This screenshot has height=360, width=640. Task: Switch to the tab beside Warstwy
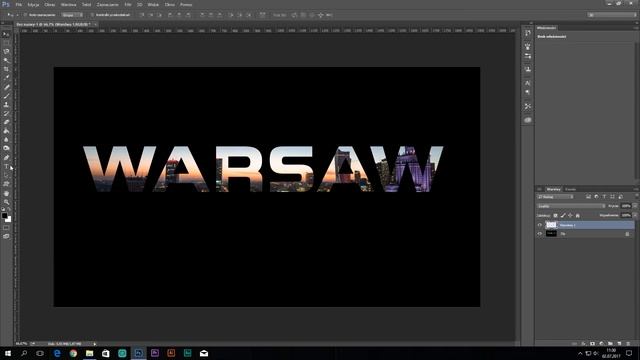pyautogui.click(x=570, y=189)
